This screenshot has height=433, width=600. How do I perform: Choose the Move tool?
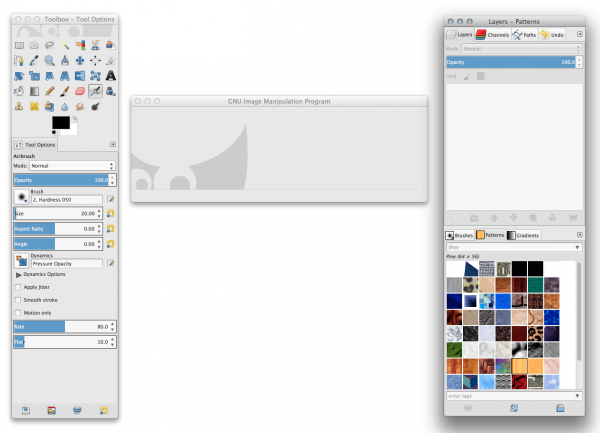click(x=80, y=60)
